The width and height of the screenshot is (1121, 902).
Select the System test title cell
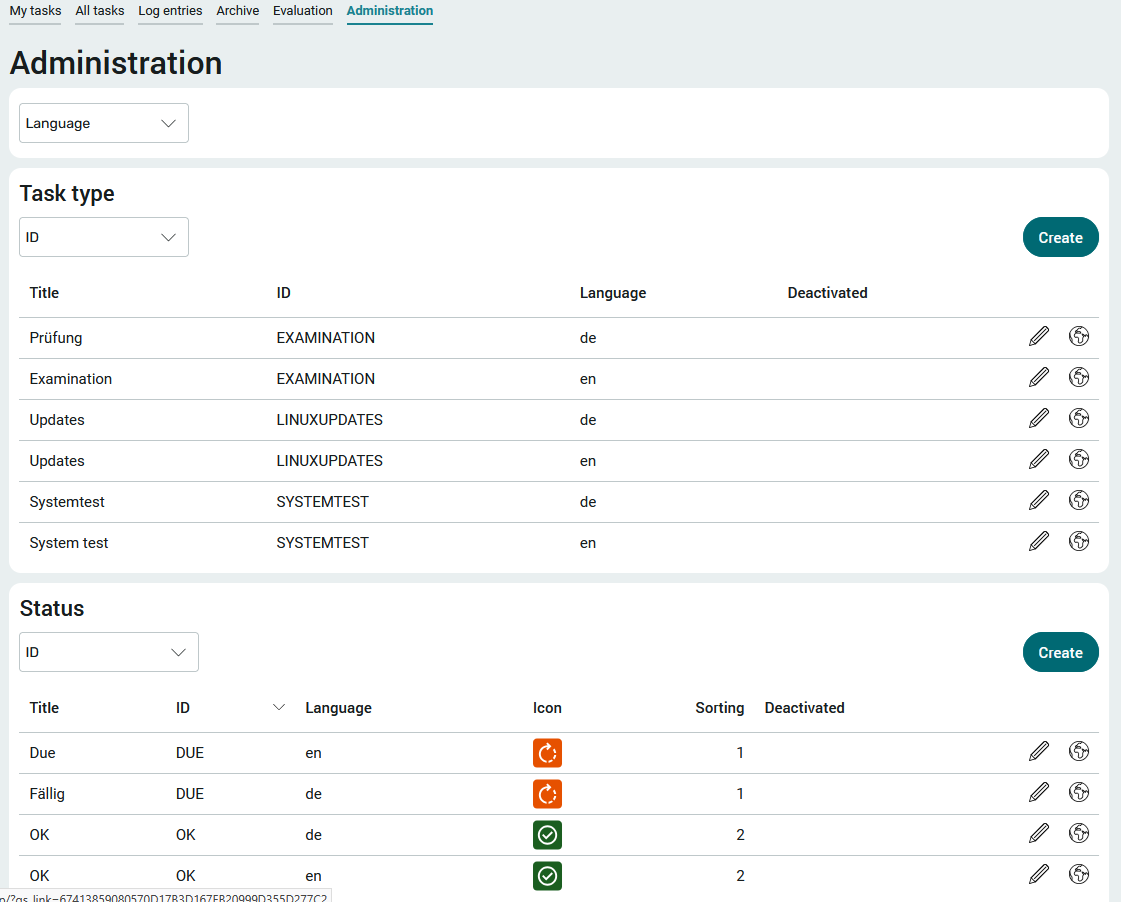pyautogui.click(x=69, y=543)
